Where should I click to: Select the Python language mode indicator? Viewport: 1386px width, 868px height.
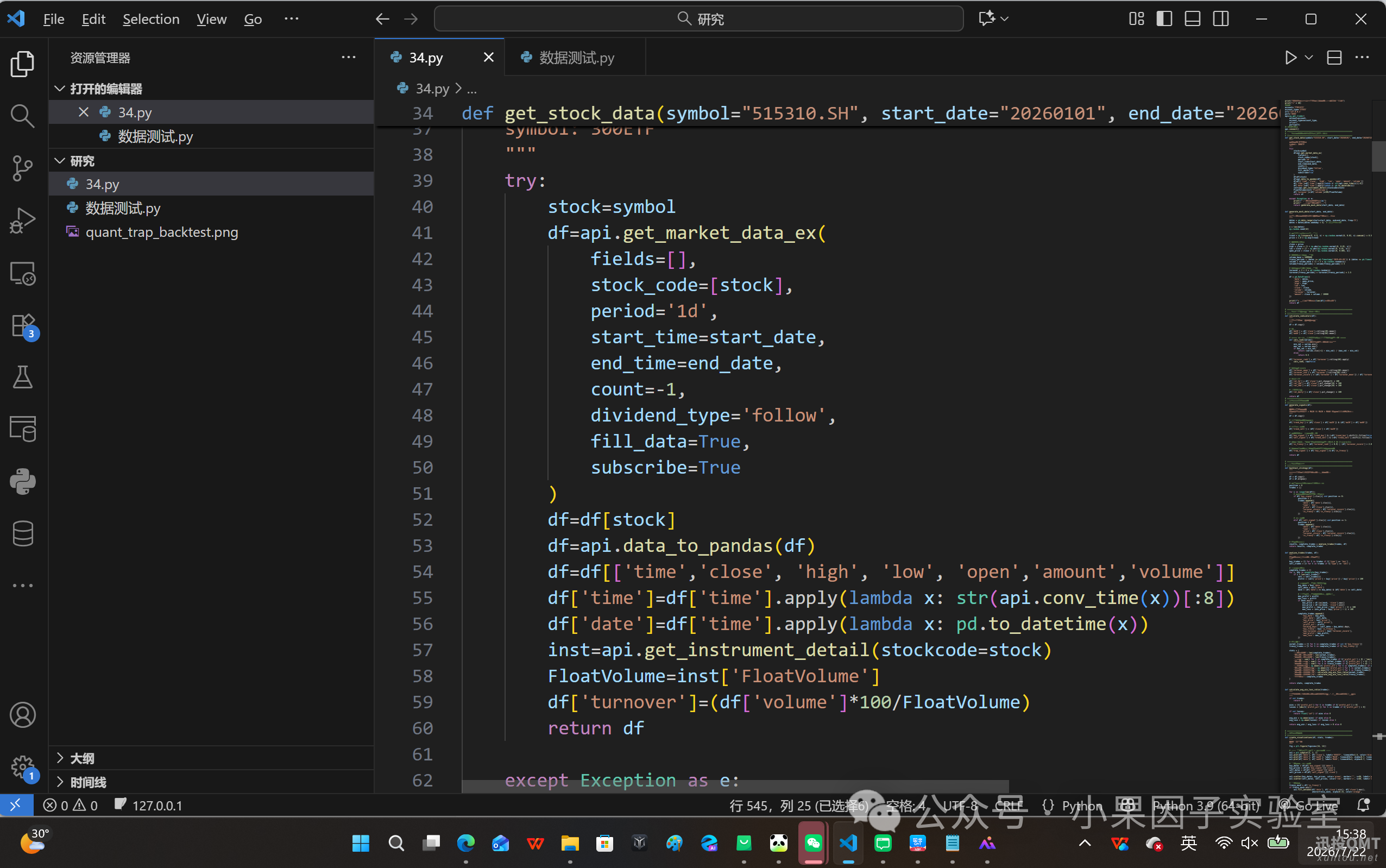pyautogui.click(x=1081, y=806)
